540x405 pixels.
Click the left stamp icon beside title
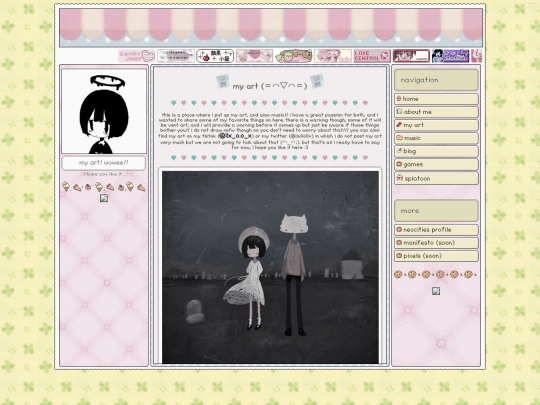tap(223, 81)
